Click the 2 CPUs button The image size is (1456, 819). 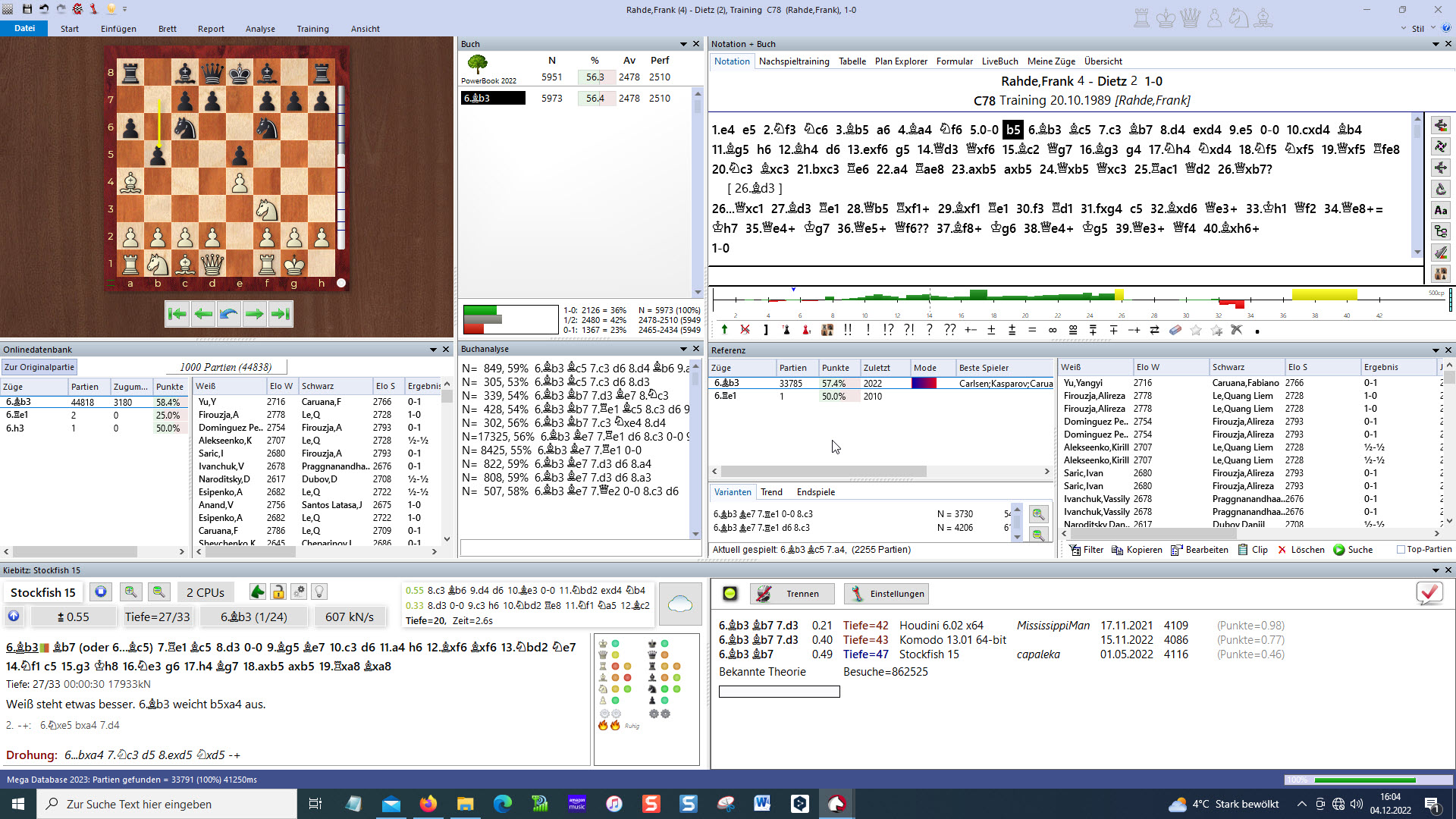(206, 593)
